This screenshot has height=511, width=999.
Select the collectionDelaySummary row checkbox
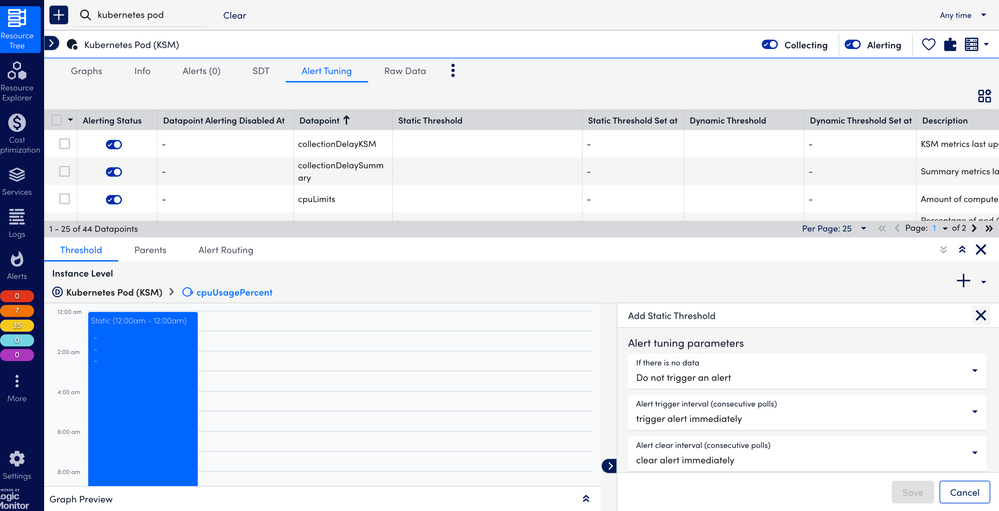(64, 171)
